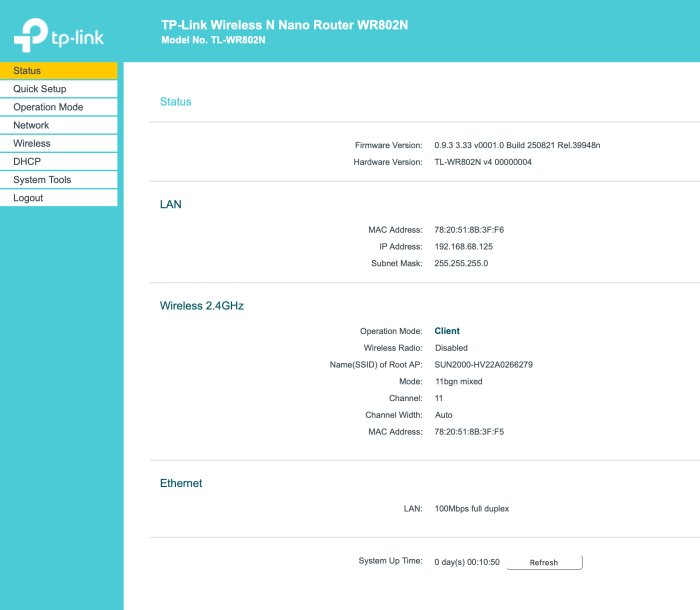Select the firmware version value text
Viewport: 700px width, 610px height.
click(x=517, y=145)
